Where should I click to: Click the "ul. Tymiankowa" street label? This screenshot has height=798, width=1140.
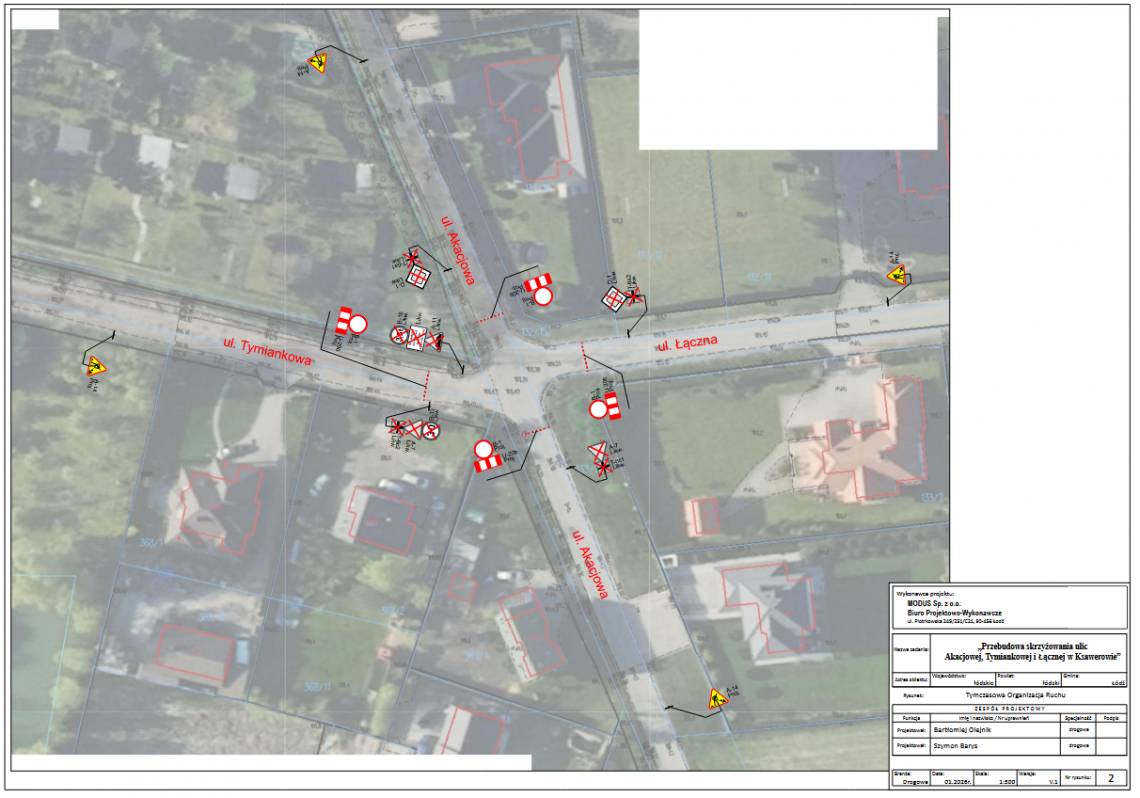(x=268, y=351)
